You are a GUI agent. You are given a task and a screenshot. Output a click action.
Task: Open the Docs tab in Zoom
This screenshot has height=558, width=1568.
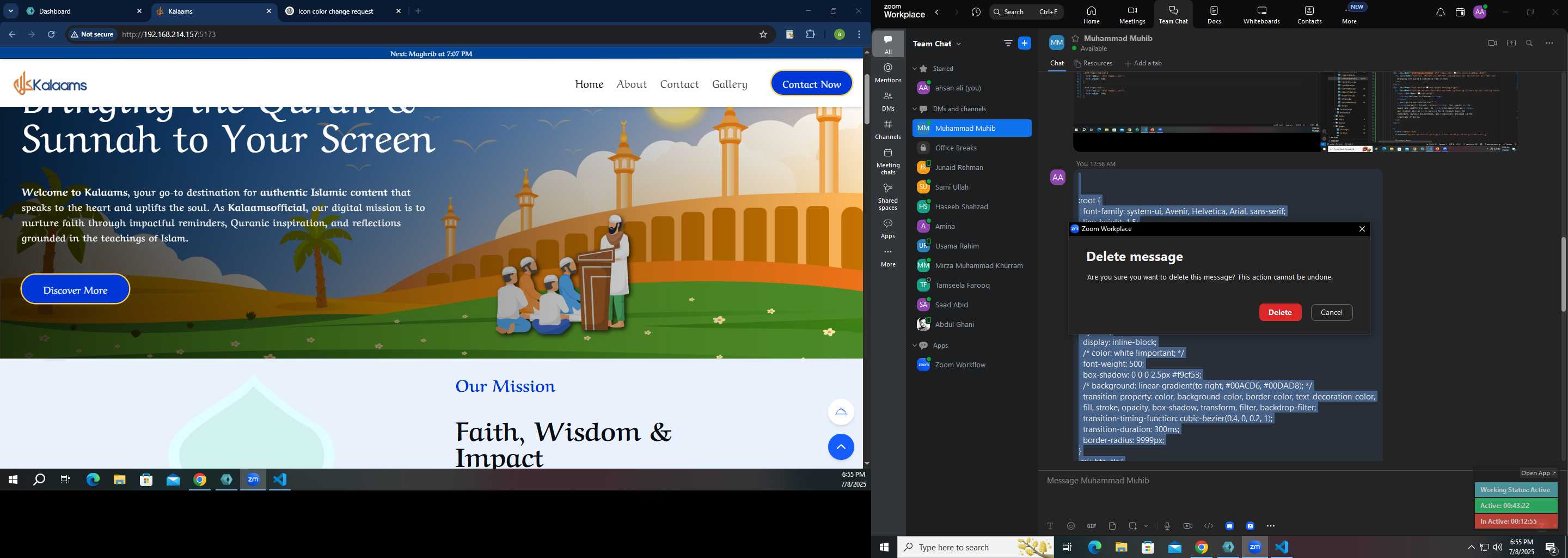pyautogui.click(x=1214, y=15)
